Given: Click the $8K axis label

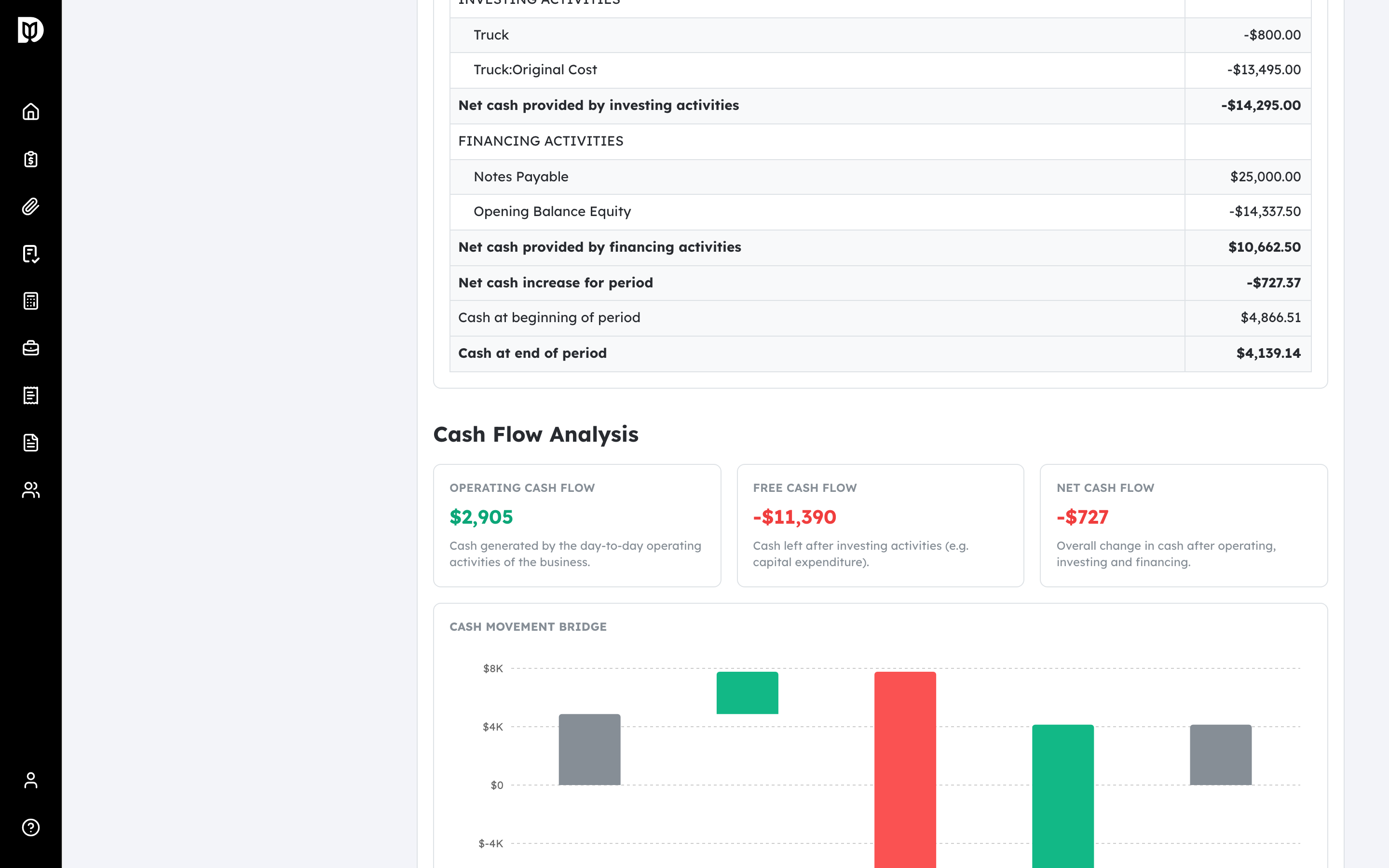Looking at the screenshot, I should point(493,669).
